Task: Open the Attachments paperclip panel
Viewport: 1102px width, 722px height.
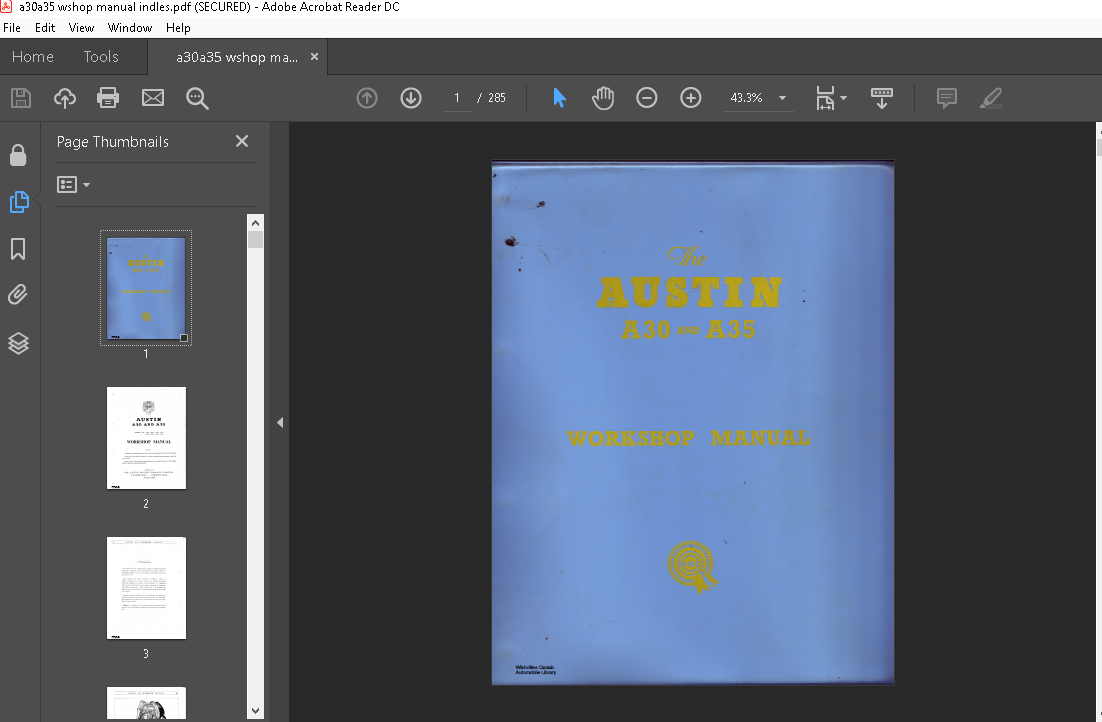Action: click(x=18, y=295)
